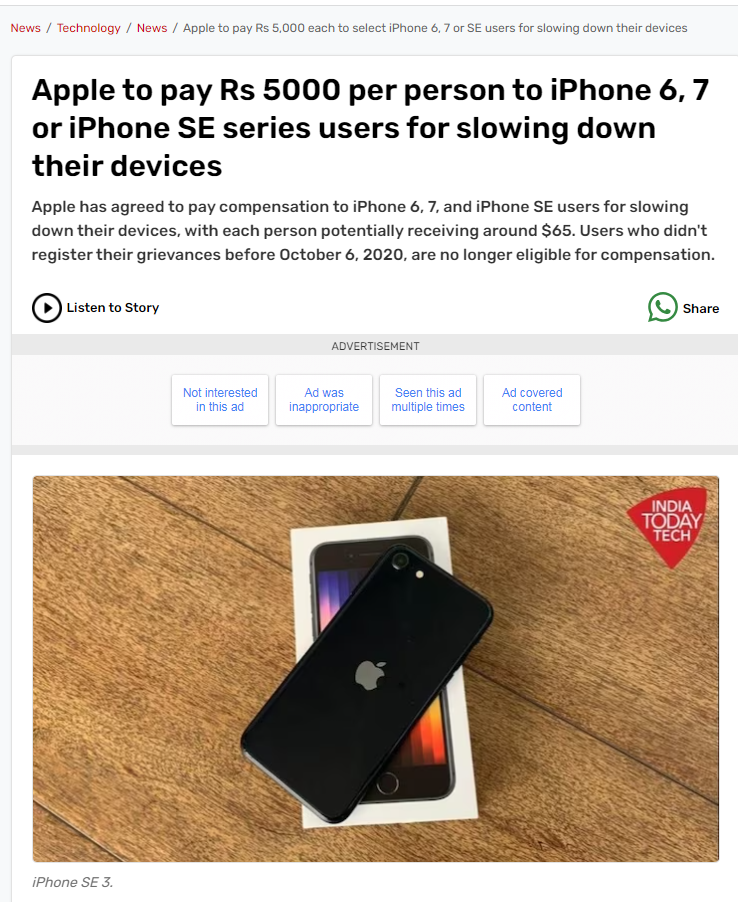Go to the Technology breadcrumb section
This screenshot has width=738, height=902.
click(x=89, y=28)
